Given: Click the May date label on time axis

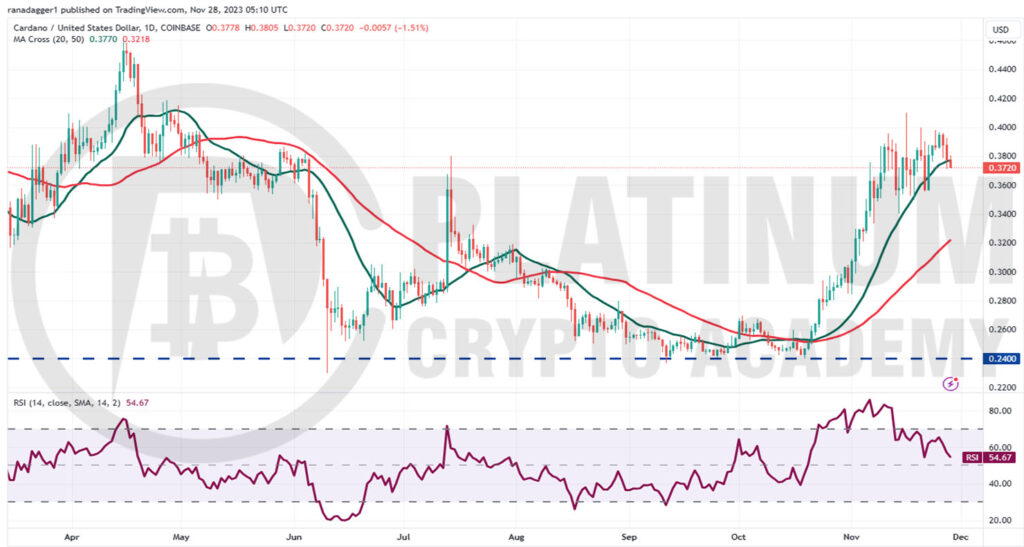Looking at the screenshot, I should click(x=181, y=537).
